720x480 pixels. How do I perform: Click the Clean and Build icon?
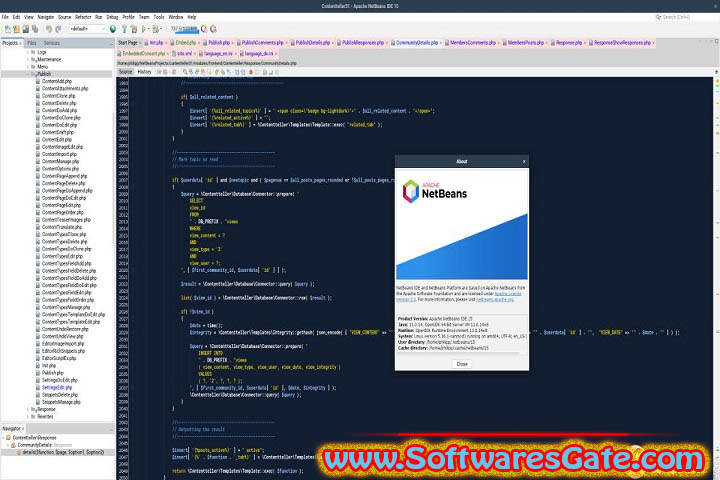[x=134, y=29]
